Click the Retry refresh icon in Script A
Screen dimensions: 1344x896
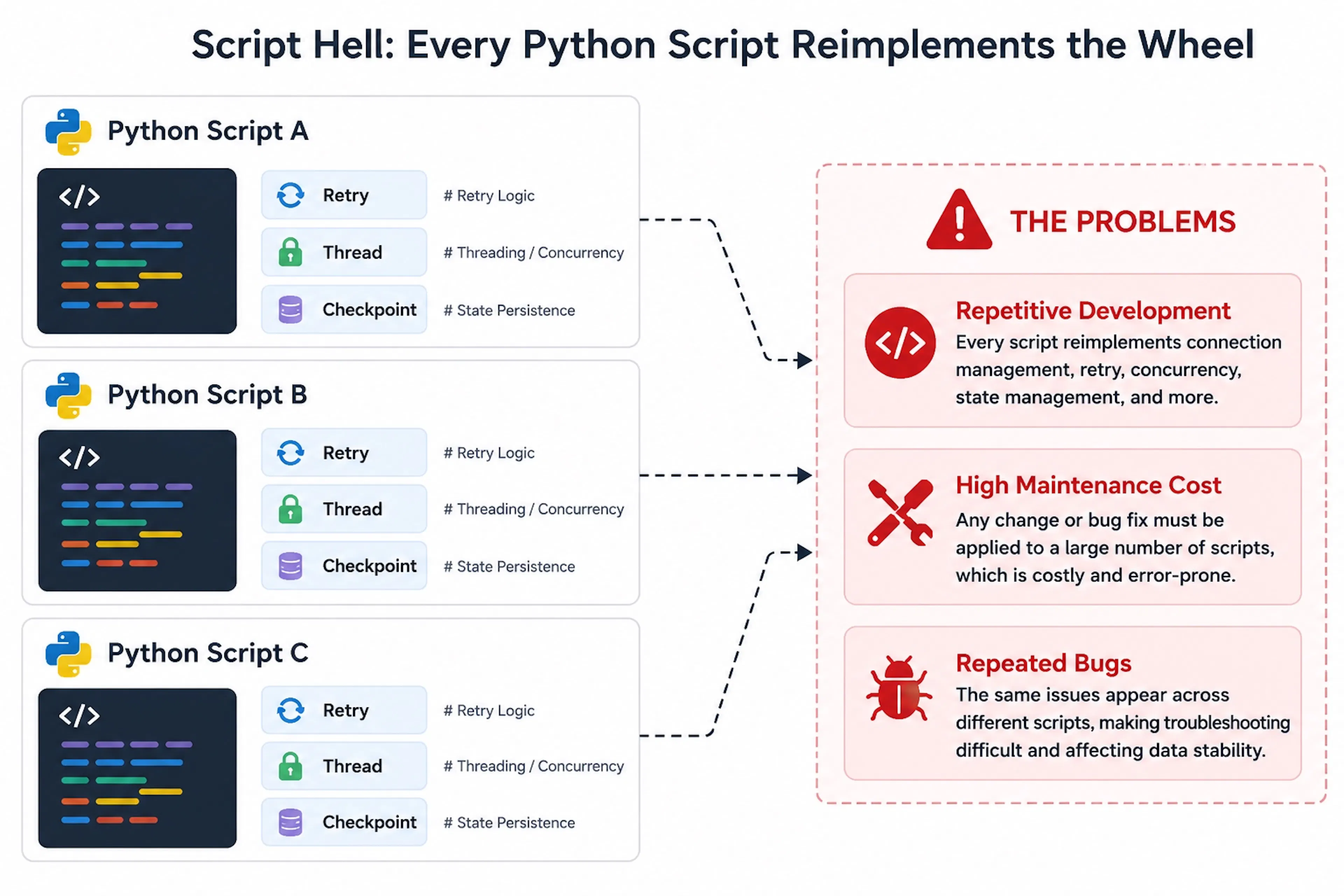(290, 195)
